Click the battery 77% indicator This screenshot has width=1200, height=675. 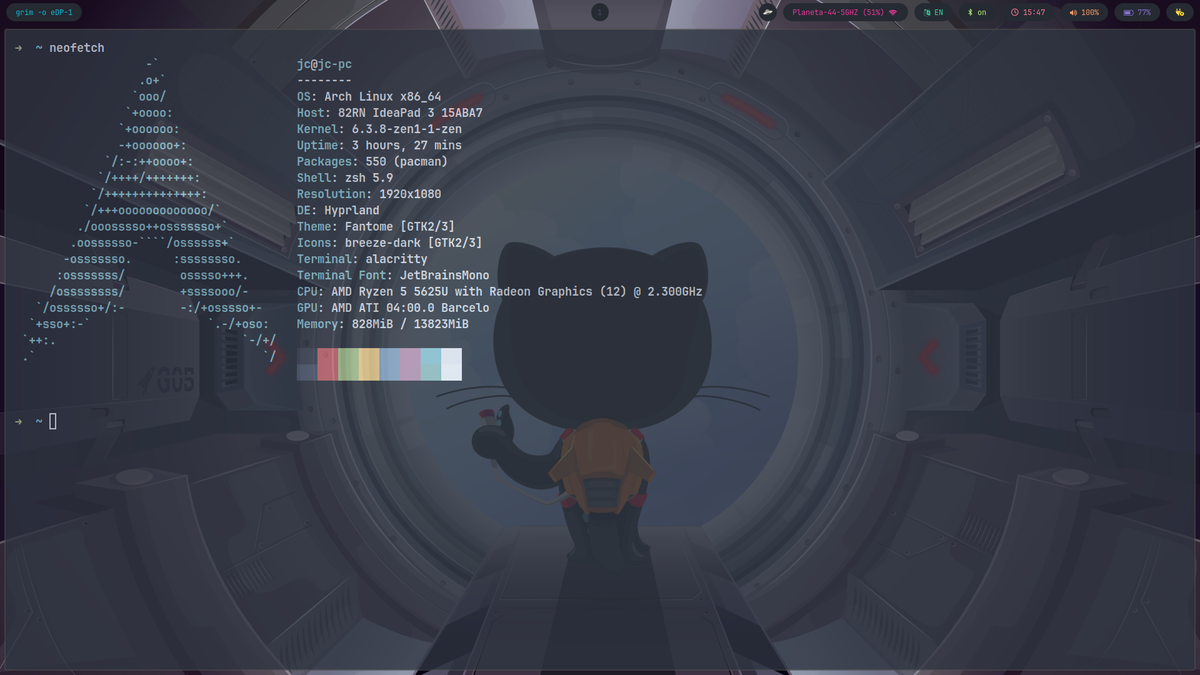1138,12
